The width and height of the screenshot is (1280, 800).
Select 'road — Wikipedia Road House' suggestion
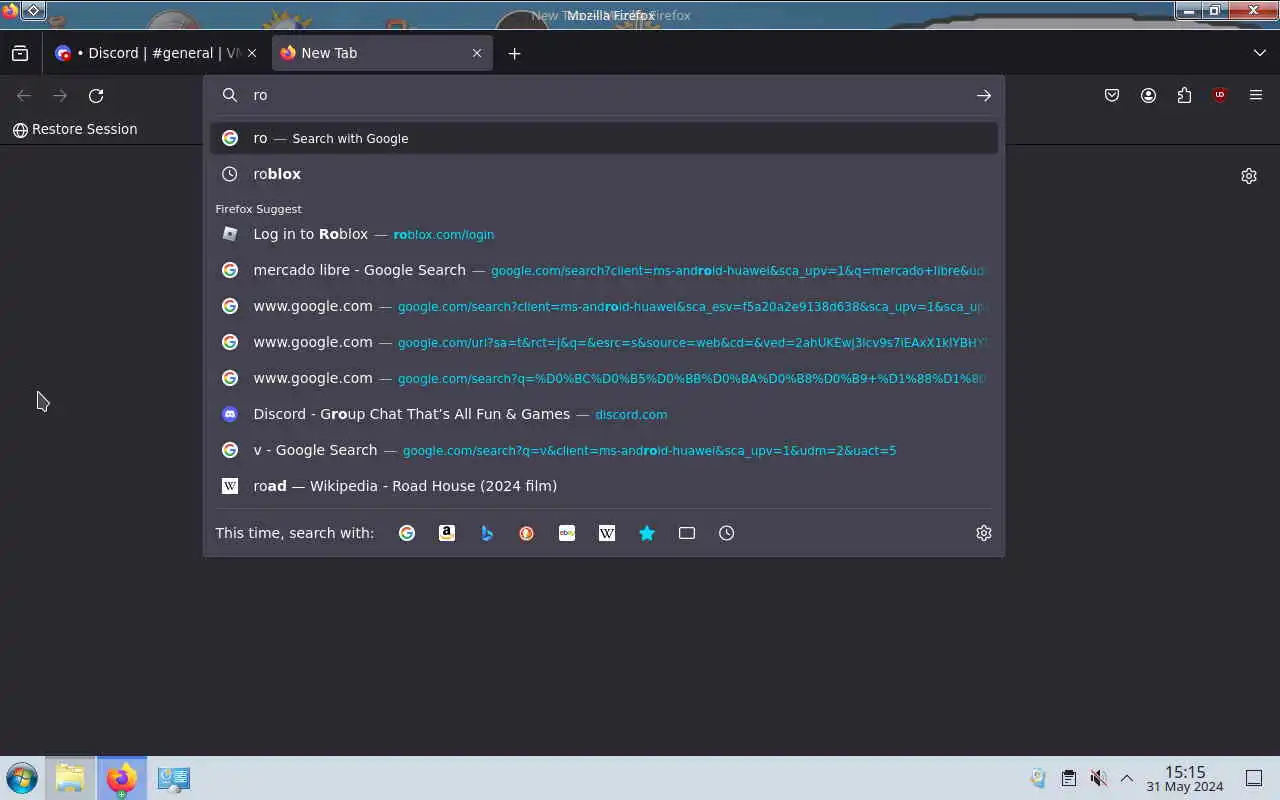604,486
